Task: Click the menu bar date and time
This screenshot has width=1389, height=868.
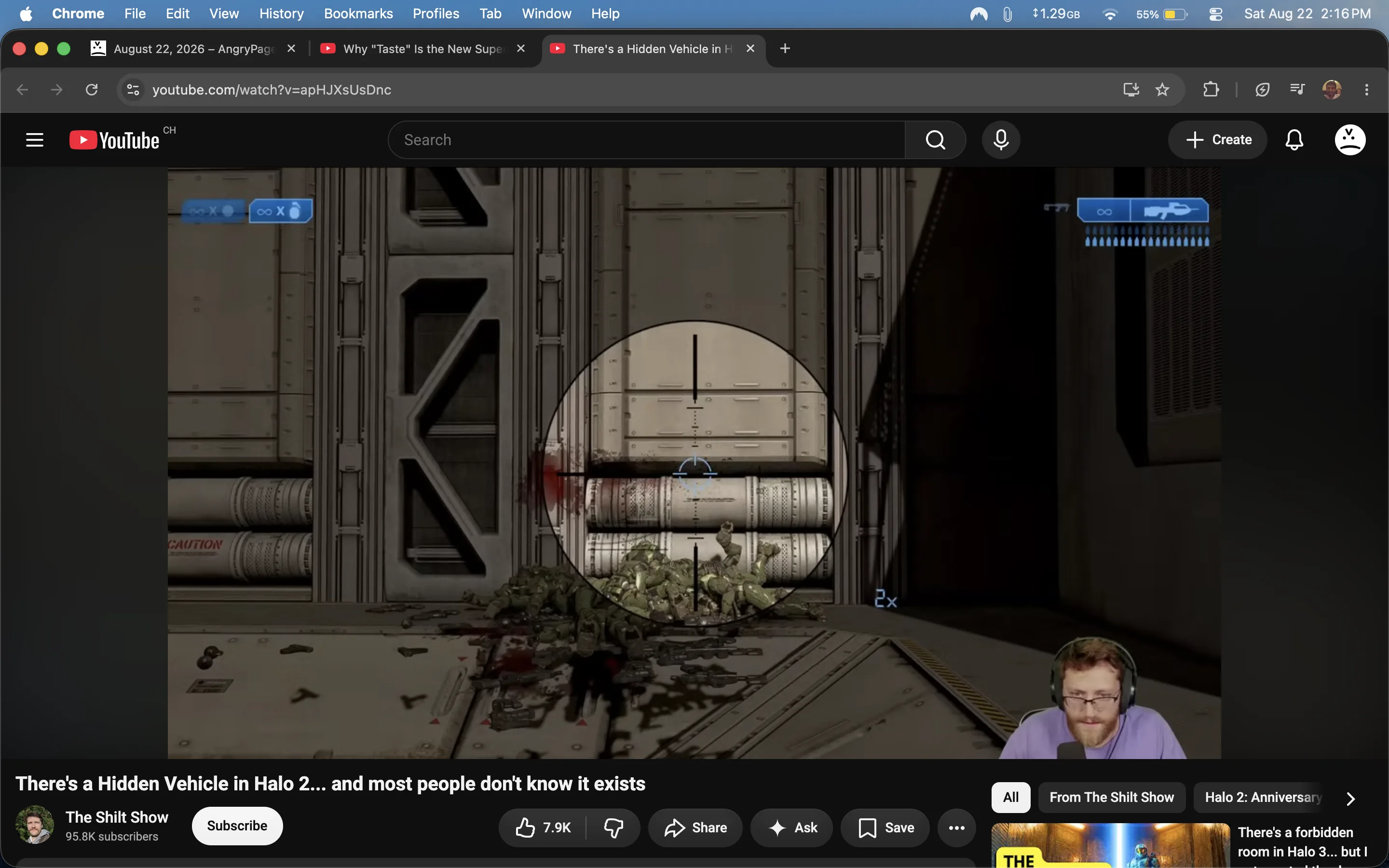Action: click(1307, 14)
